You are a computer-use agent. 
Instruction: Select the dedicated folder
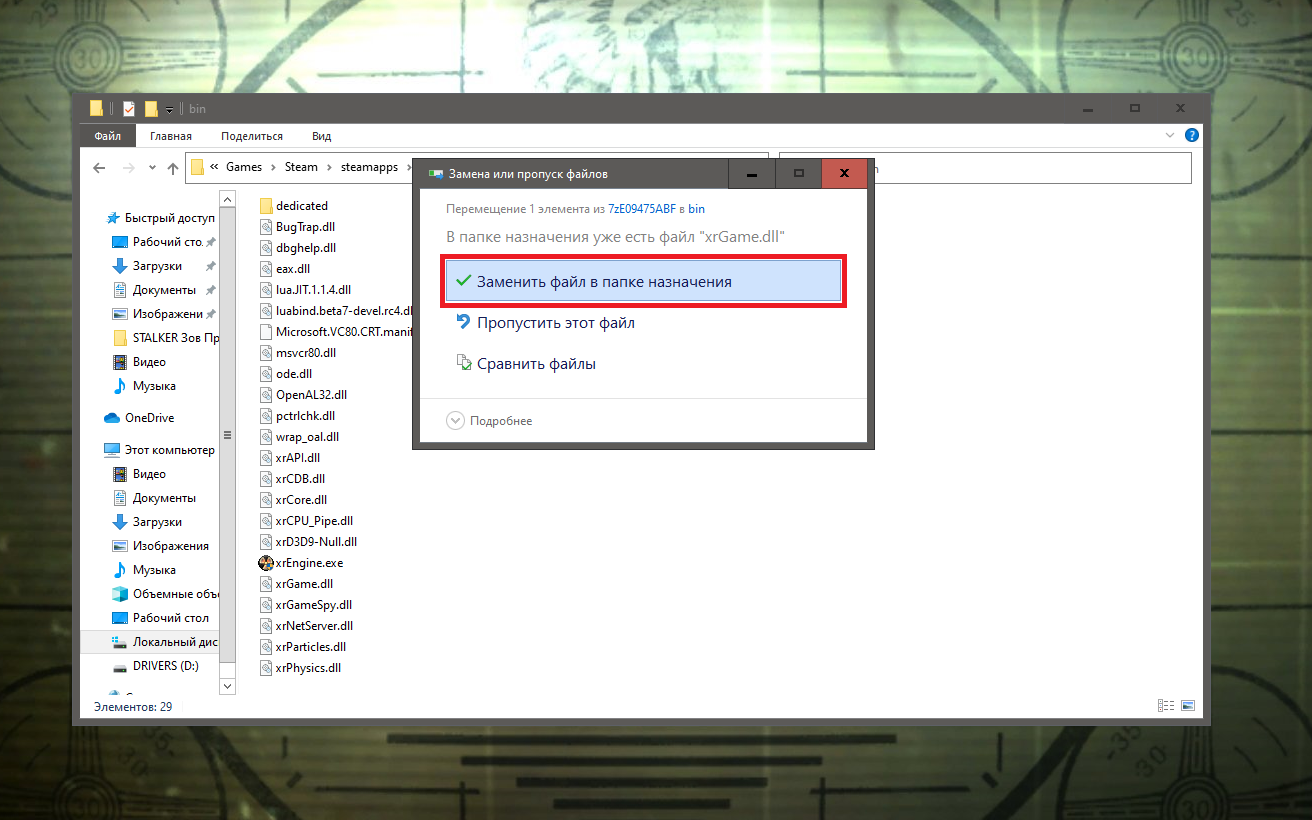tap(294, 206)
